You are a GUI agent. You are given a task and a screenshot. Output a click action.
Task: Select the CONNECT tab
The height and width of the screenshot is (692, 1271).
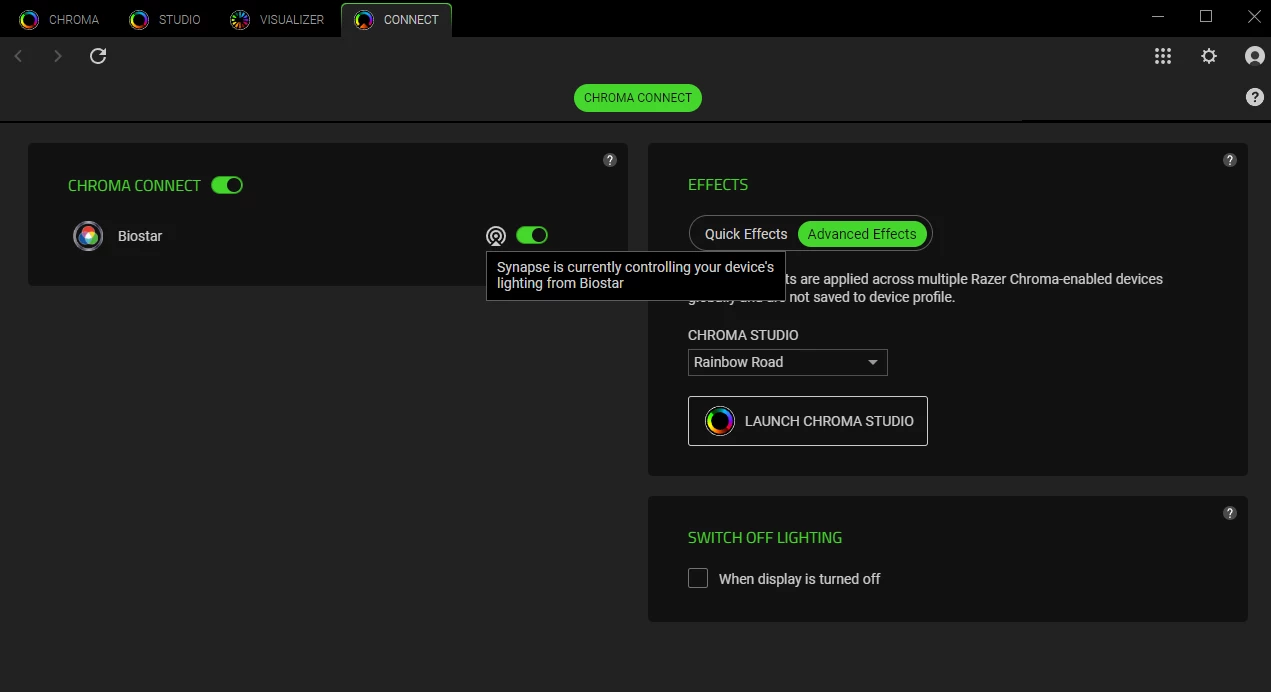pyautogui.click(x=397, y=19)
